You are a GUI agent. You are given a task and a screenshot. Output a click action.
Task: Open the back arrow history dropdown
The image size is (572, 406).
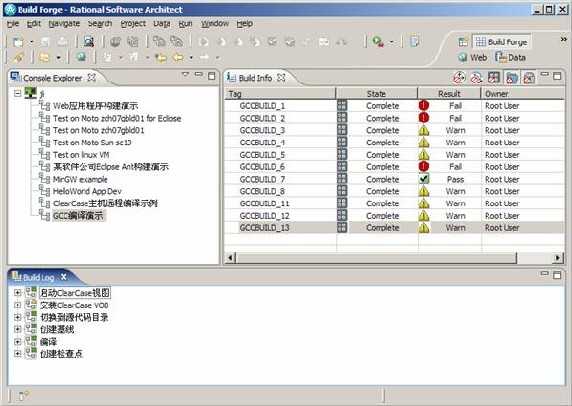pyautogui.click(x=191, y=58)
